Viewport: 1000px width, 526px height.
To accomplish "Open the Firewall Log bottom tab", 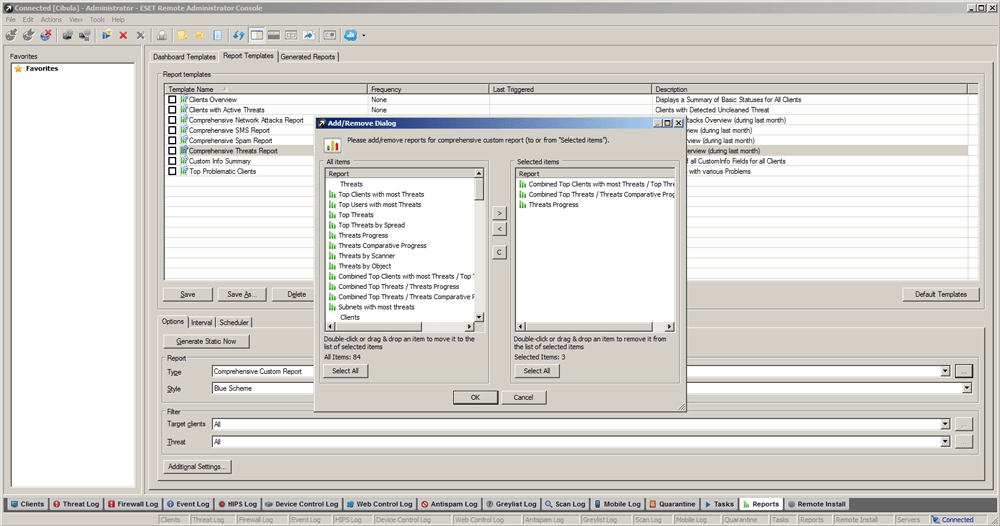I will tap(133, 504).
